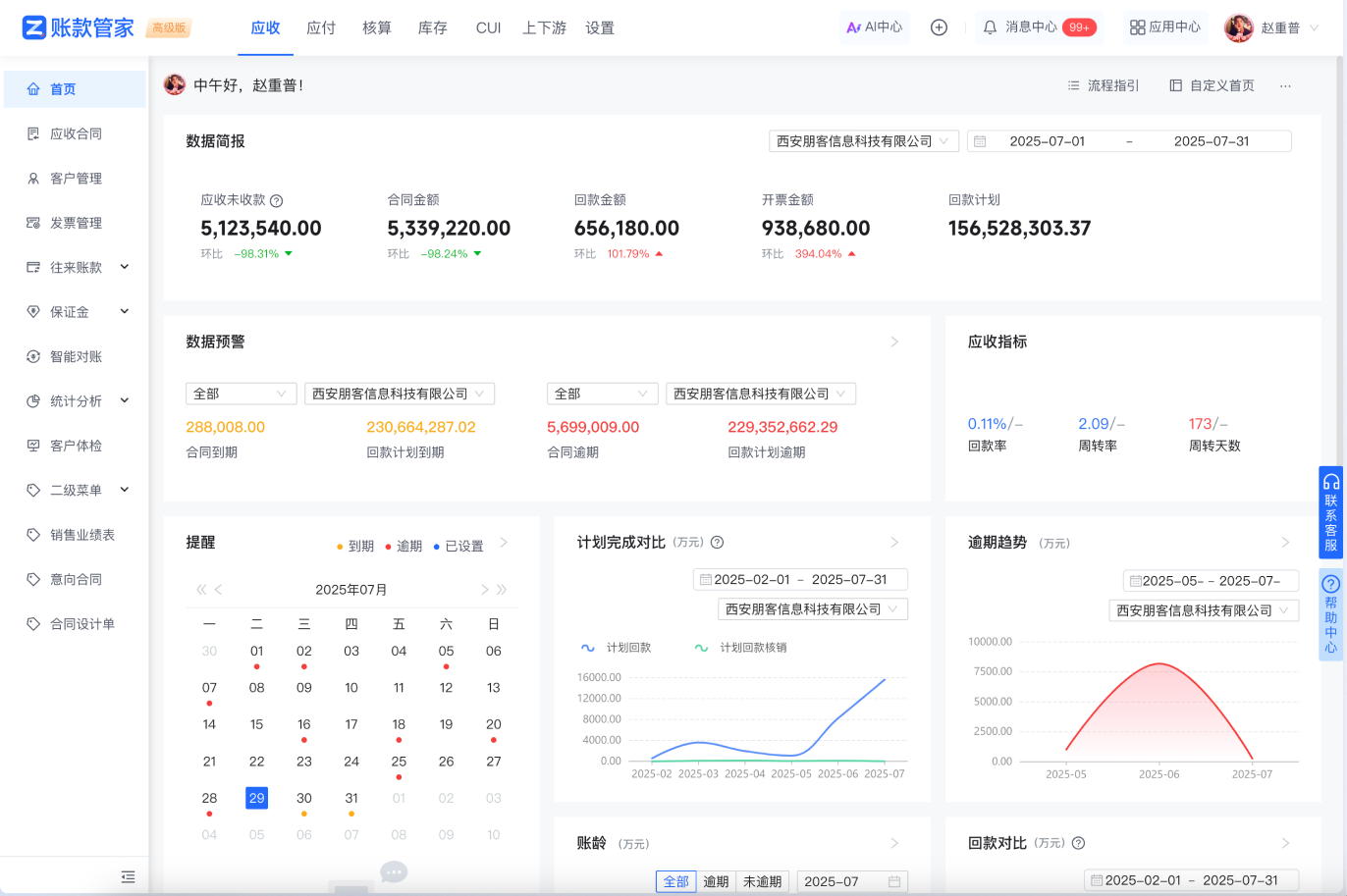Viewport: 1347px width, 896px height.
Task: Open the 消息中心 bell notifications
Action: coord(990,27)
